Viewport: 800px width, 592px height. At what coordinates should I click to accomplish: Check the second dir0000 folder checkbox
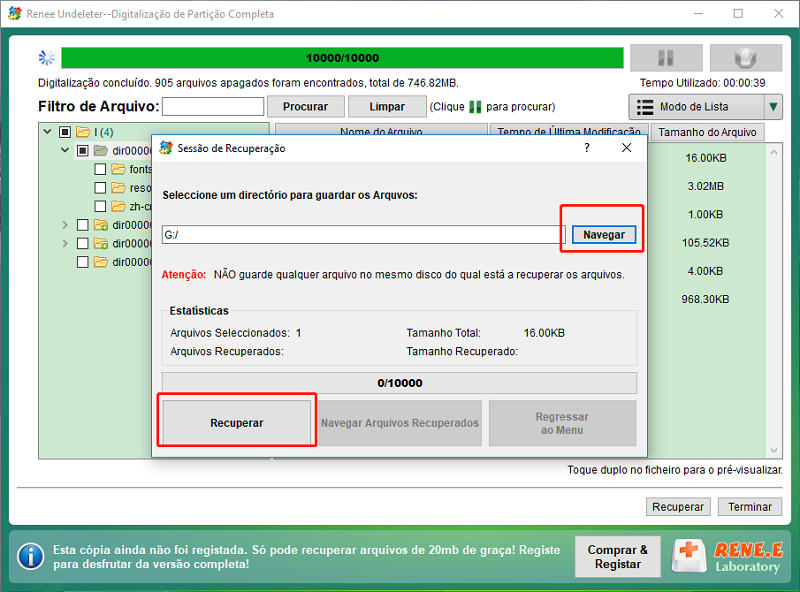coord(83,225)
